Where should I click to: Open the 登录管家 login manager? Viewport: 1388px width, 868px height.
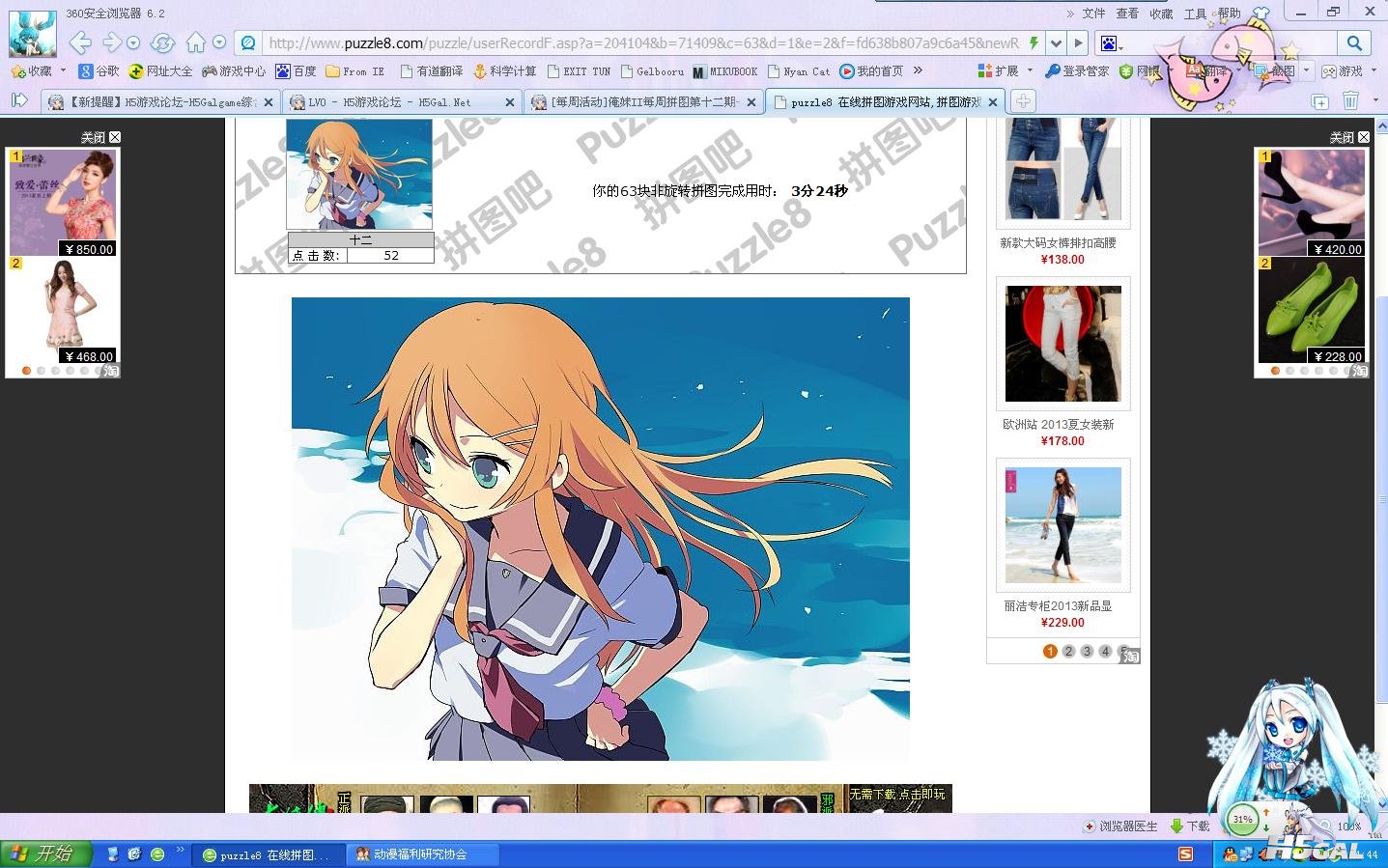click(x=1077, y=71)
